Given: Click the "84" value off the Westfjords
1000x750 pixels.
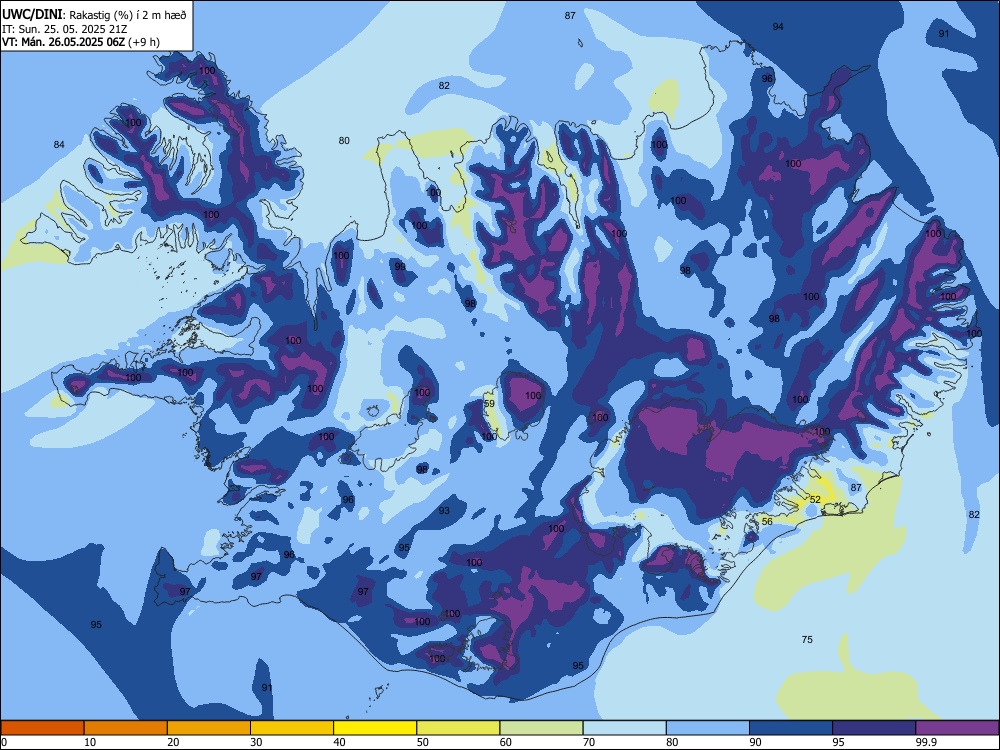Looking at the screenshot, I should (x=59, y=145).
